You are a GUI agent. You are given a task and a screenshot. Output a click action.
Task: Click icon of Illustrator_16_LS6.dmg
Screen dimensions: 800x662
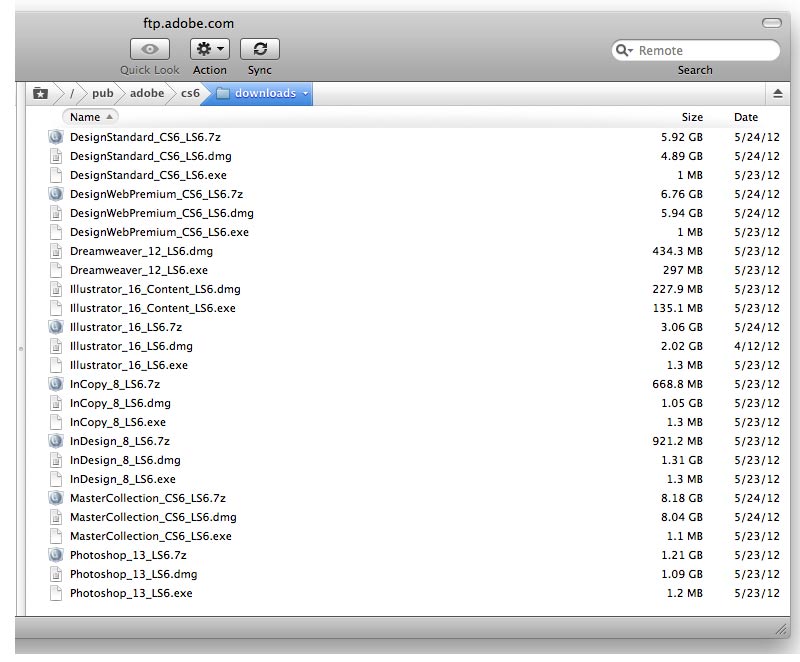[x=56, y=346]
